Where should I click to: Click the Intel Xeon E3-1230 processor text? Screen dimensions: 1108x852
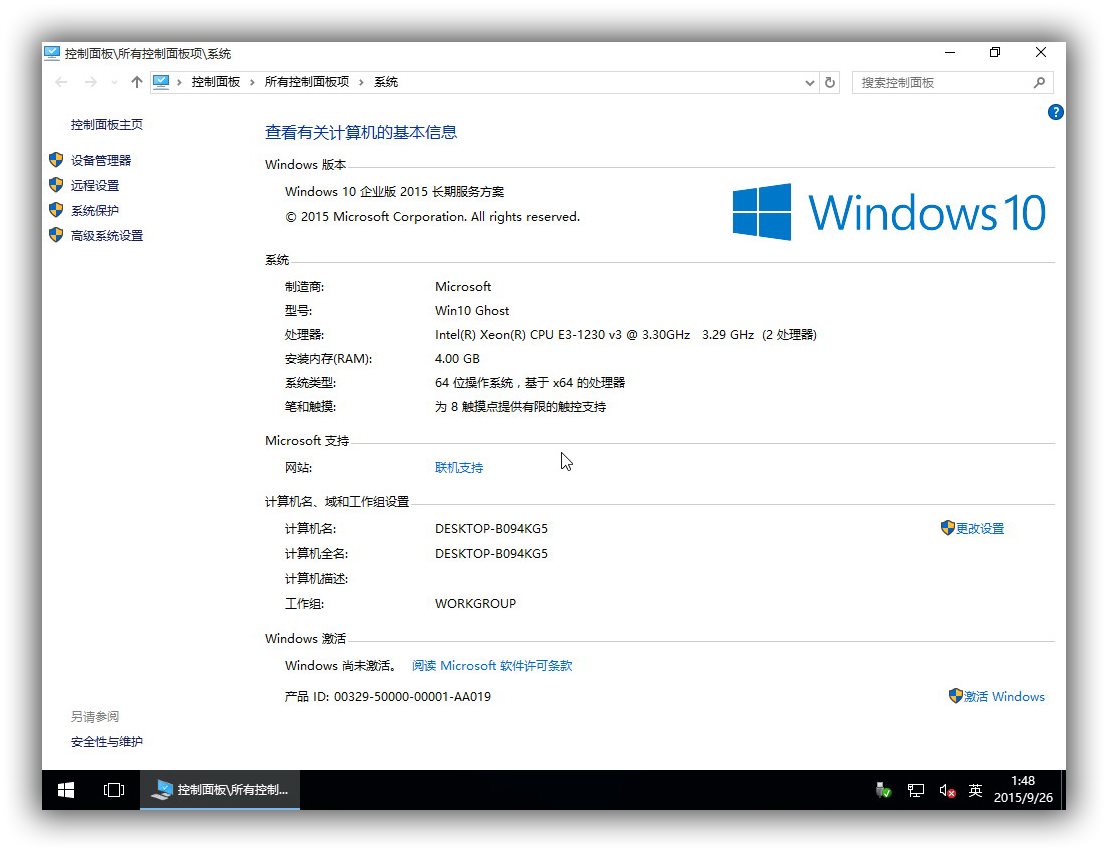625,335
